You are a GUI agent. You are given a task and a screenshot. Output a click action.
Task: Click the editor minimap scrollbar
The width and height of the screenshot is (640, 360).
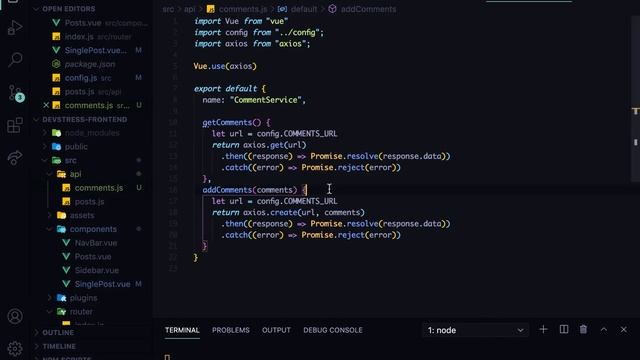pyautogui.click(x=636, y=98)
